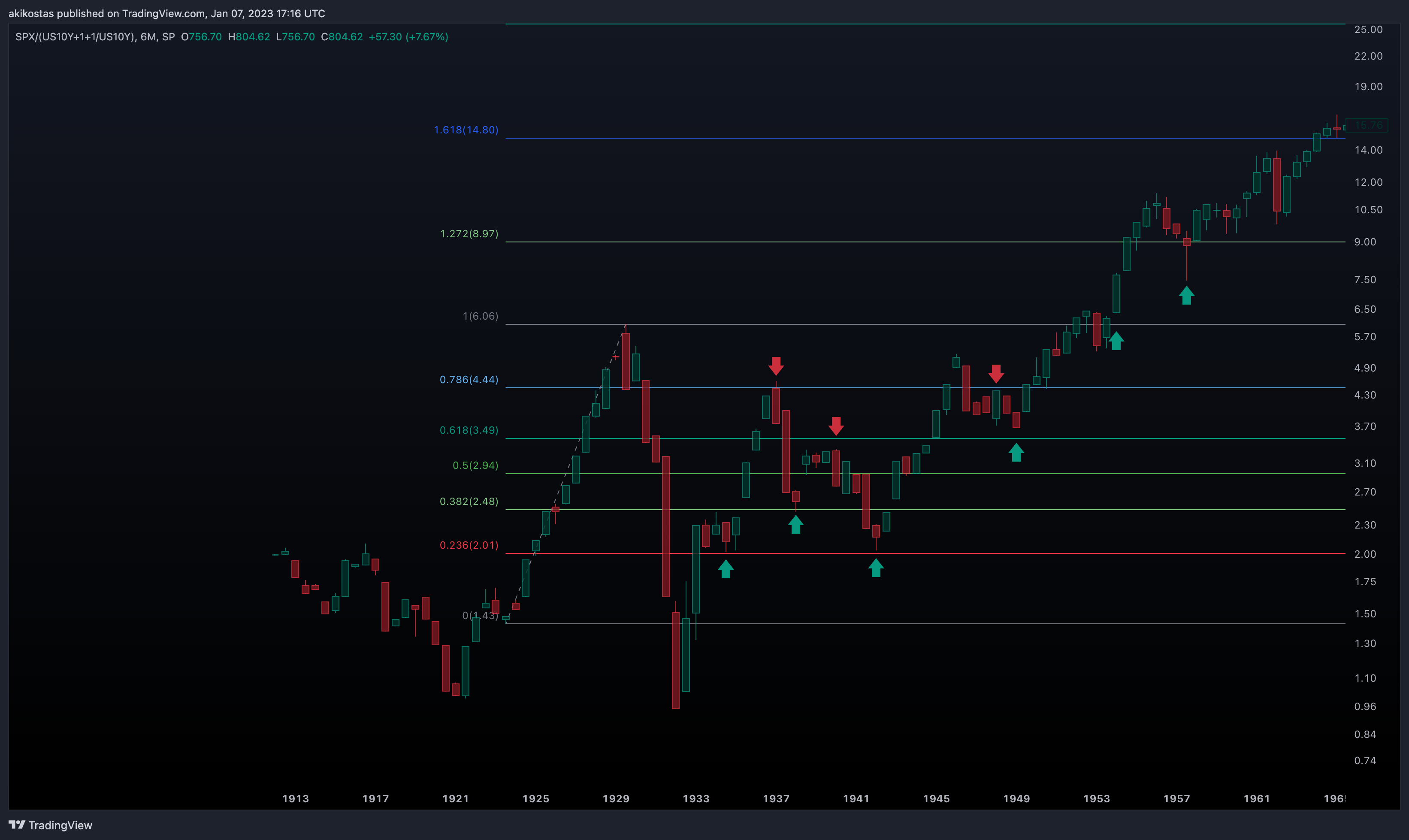
Task: Click year 1957 on the time axis
Action: pos(1177,799)
